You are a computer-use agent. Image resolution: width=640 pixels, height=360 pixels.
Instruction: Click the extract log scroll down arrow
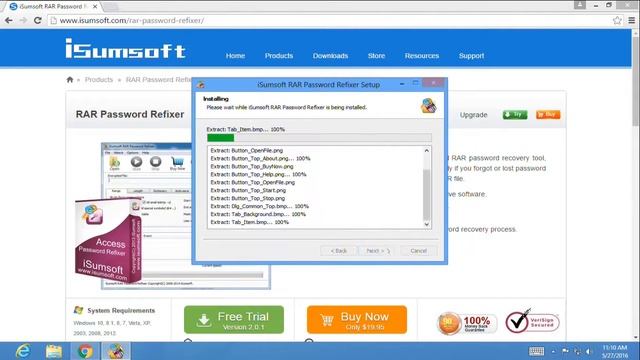(427, 224)
